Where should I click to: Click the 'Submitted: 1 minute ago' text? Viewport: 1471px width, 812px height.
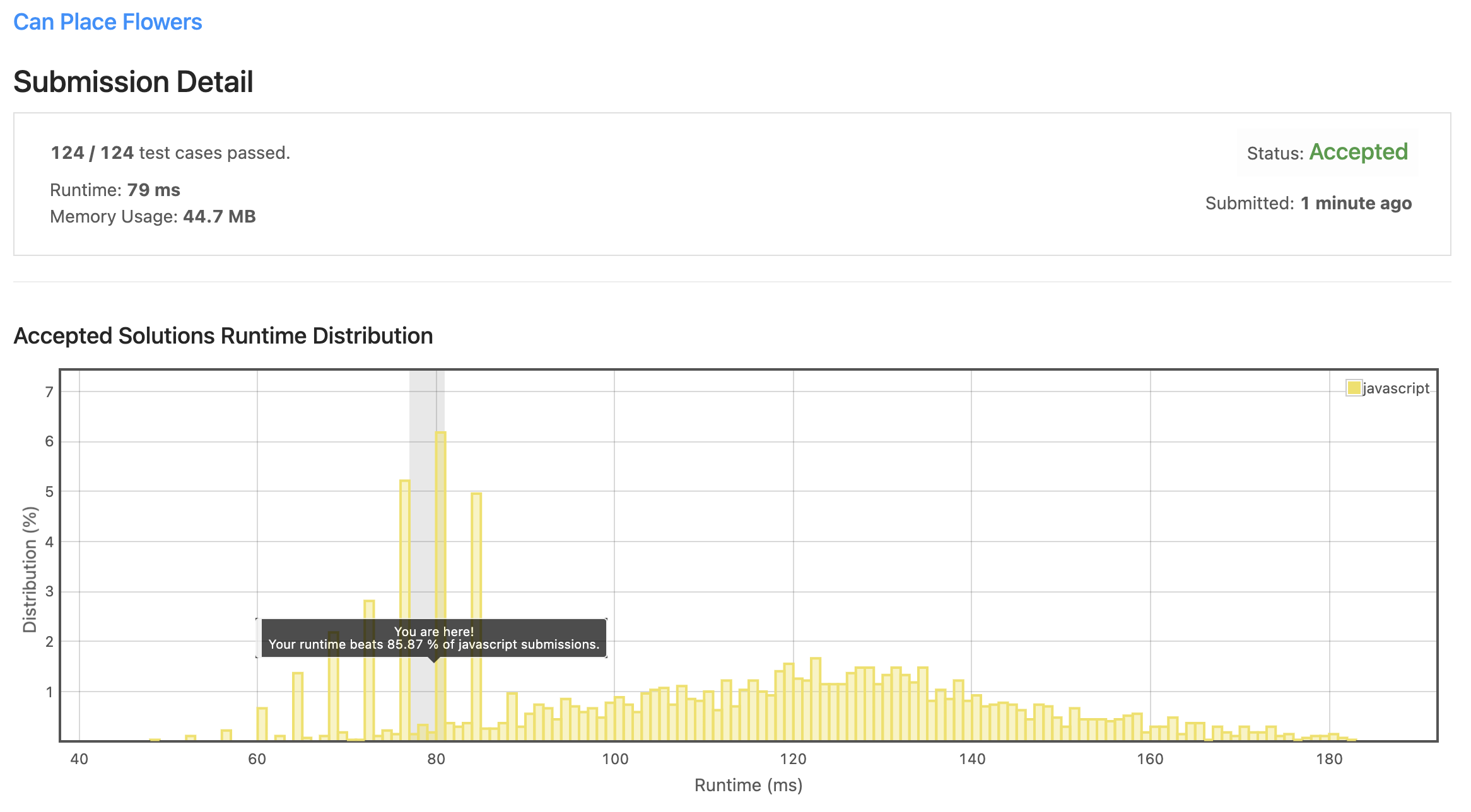click(1308, 203)
